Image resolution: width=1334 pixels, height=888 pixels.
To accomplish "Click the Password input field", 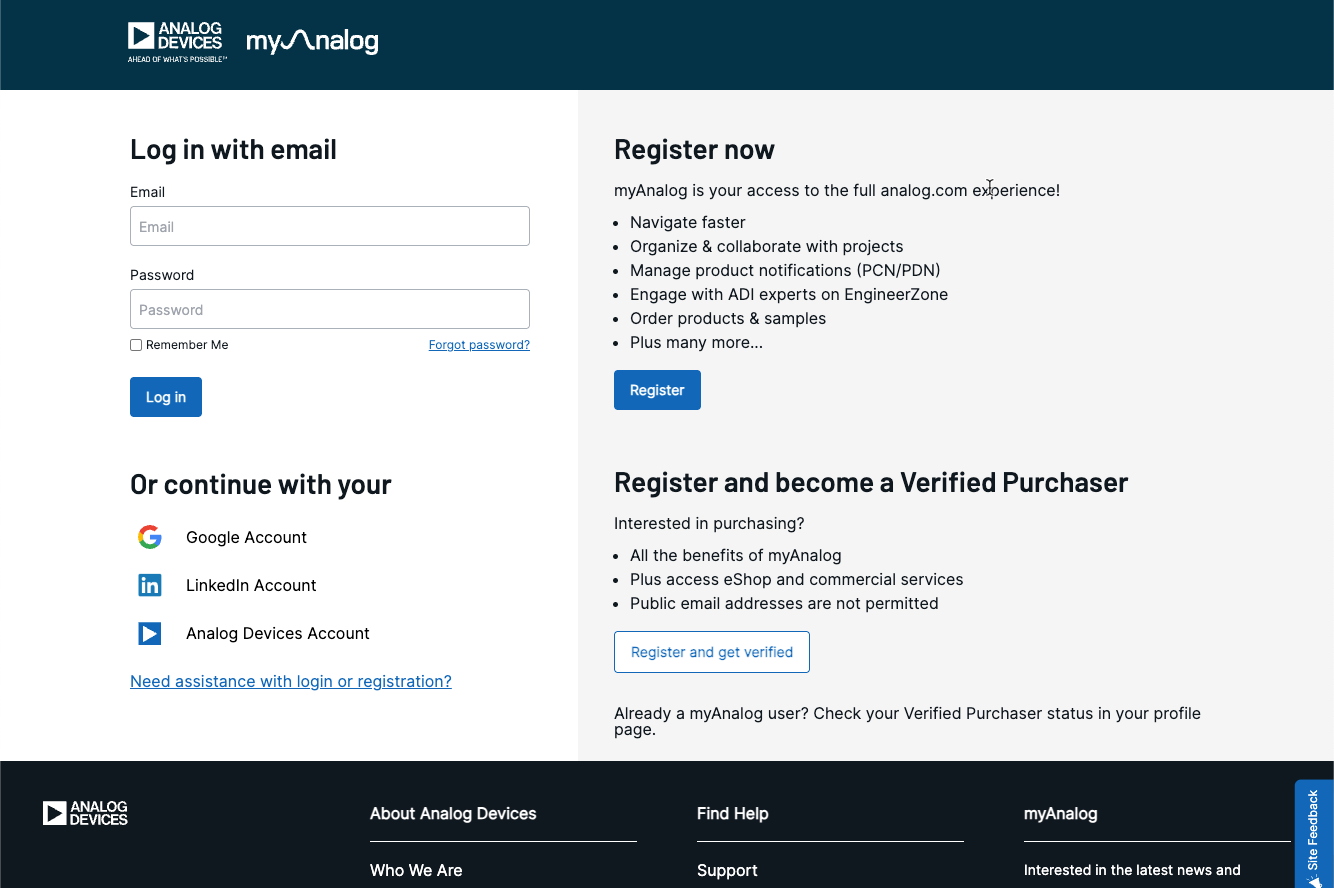I will point(329,309).
